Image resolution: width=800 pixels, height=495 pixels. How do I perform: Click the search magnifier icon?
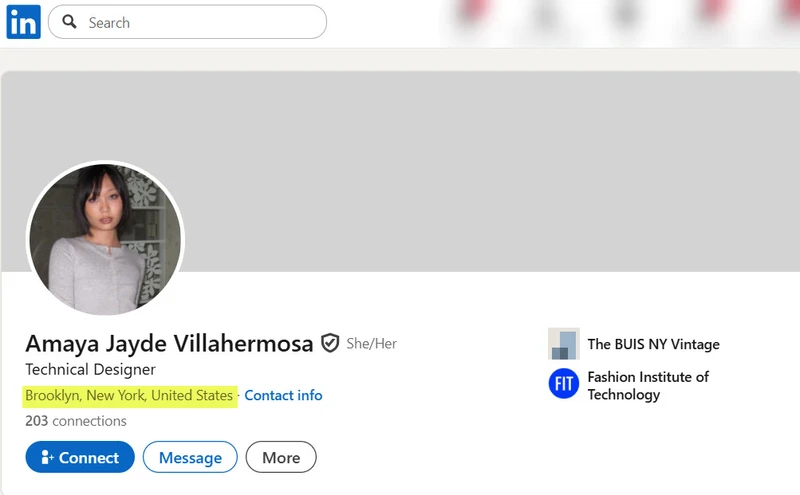pyautogui.click(x=69, y=21)
